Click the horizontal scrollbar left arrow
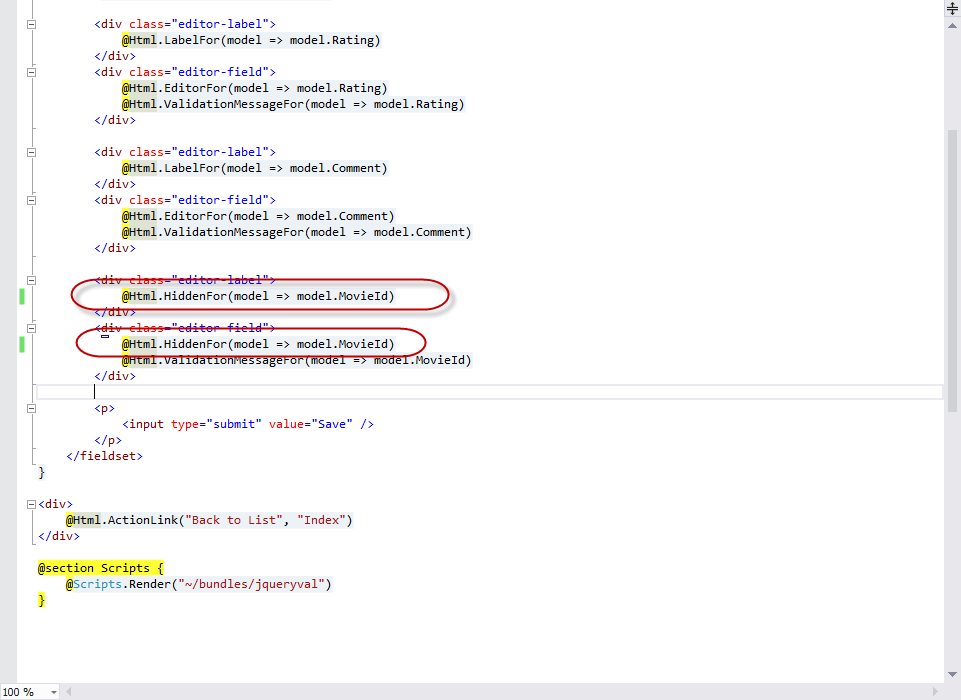Image resolution: width=961 pixels, height=700 pixels. (69, 692)
